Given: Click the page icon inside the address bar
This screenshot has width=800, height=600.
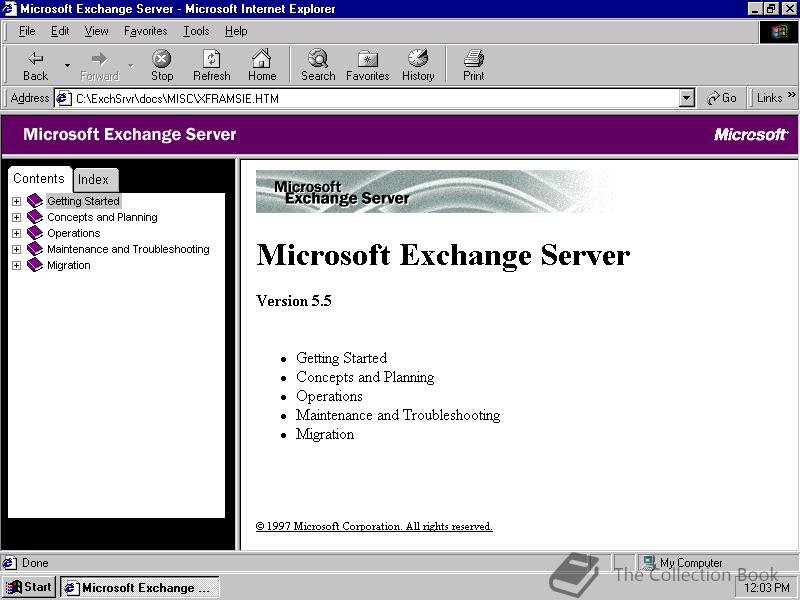Looking at the screenshot, I should (x=63, y=98).
